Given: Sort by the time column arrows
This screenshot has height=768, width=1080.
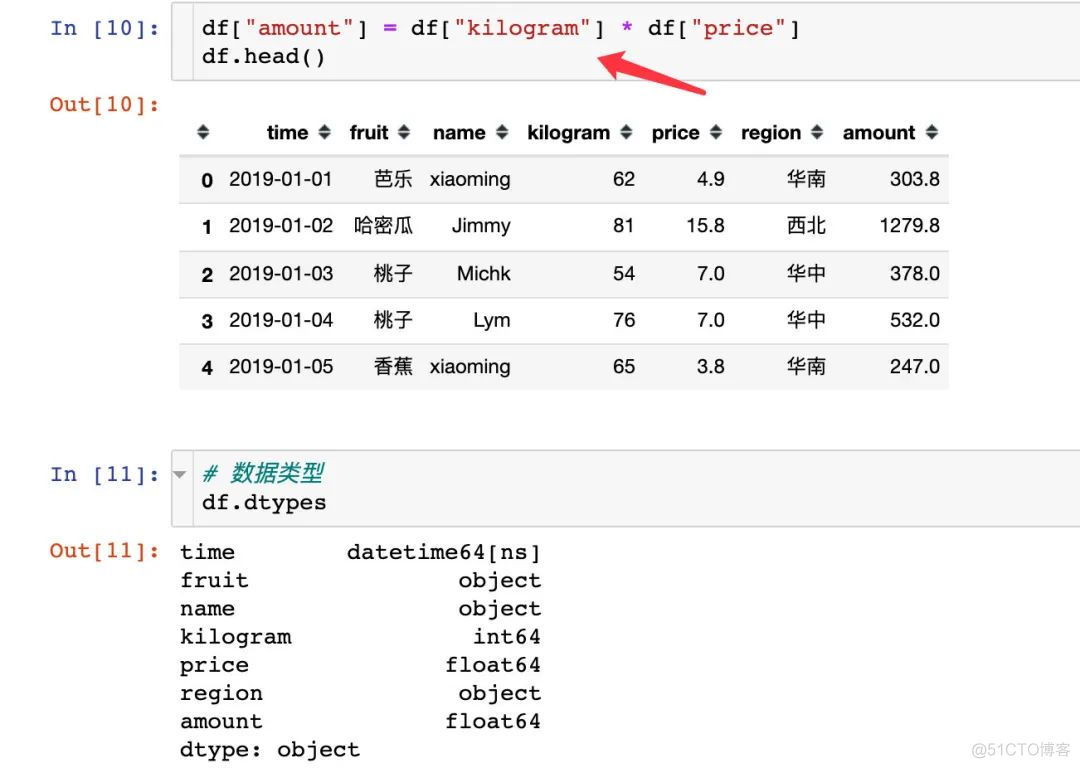Looking at the screenshot, I should coord(324,132).
